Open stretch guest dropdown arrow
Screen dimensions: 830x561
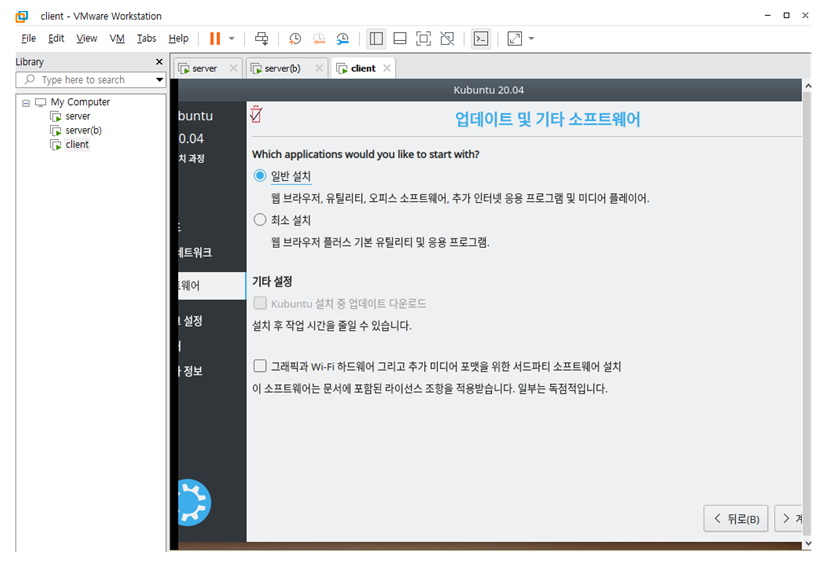(531, 39)
